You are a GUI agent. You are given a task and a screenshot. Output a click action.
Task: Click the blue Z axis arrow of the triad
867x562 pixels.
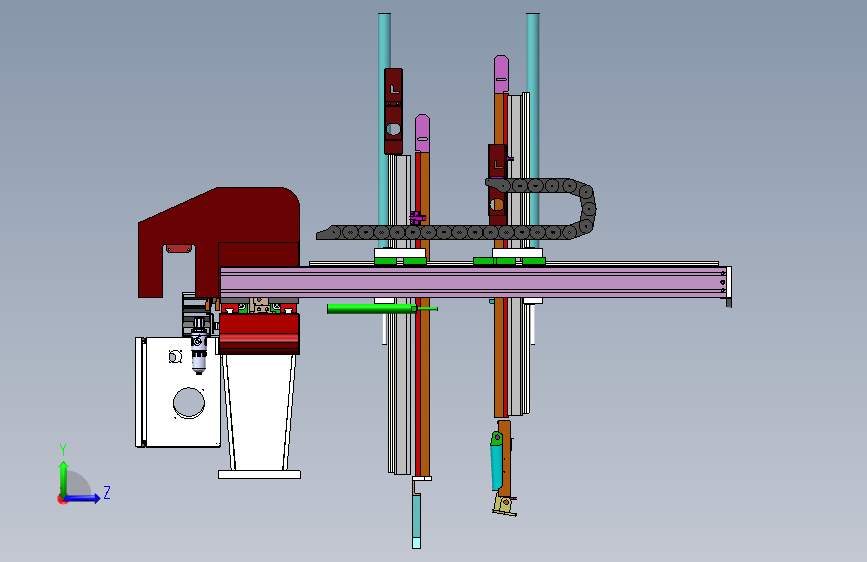point(83,498)
